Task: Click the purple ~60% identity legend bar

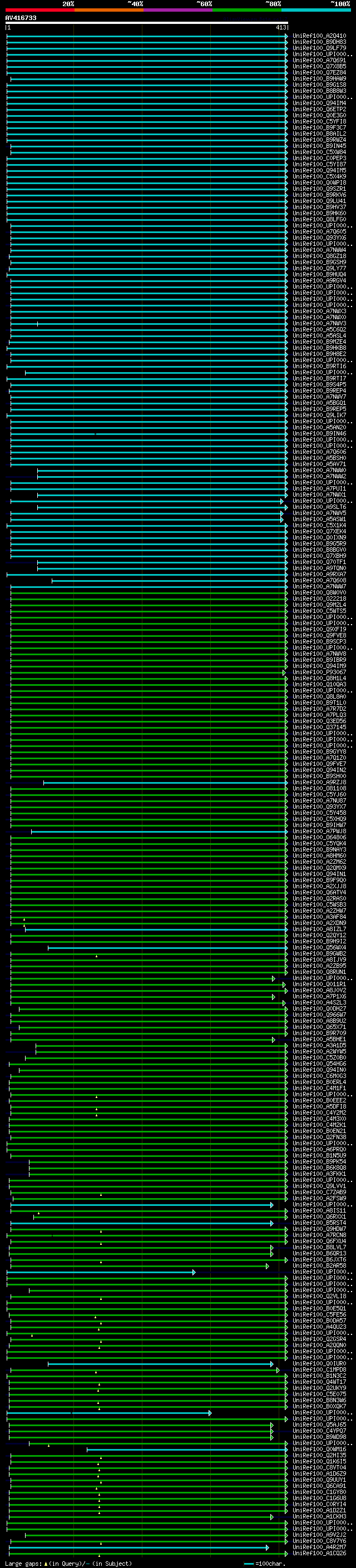Action: click(179, 10)
